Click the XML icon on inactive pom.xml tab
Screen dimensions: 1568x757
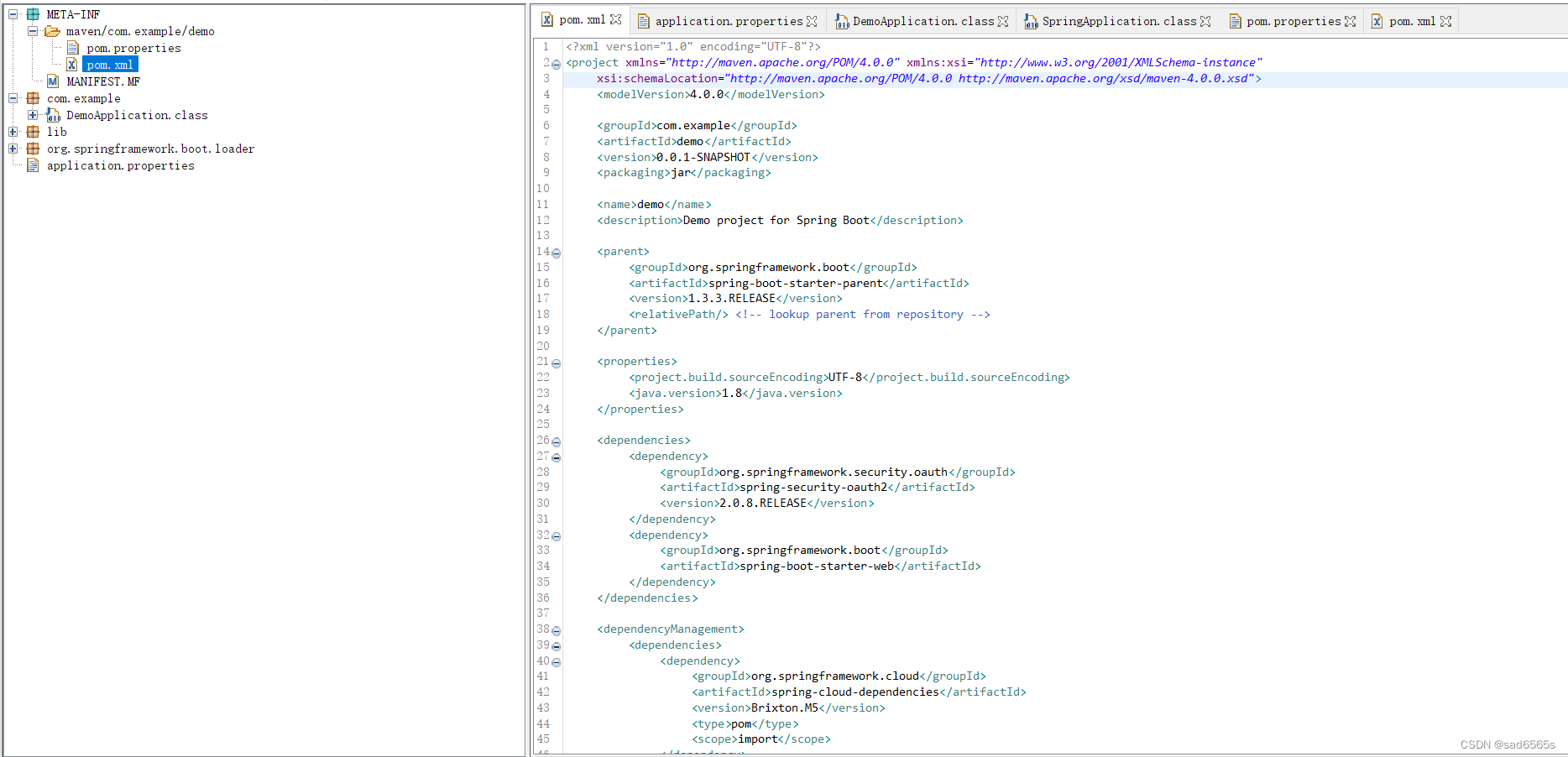[x=1377, y=21]
